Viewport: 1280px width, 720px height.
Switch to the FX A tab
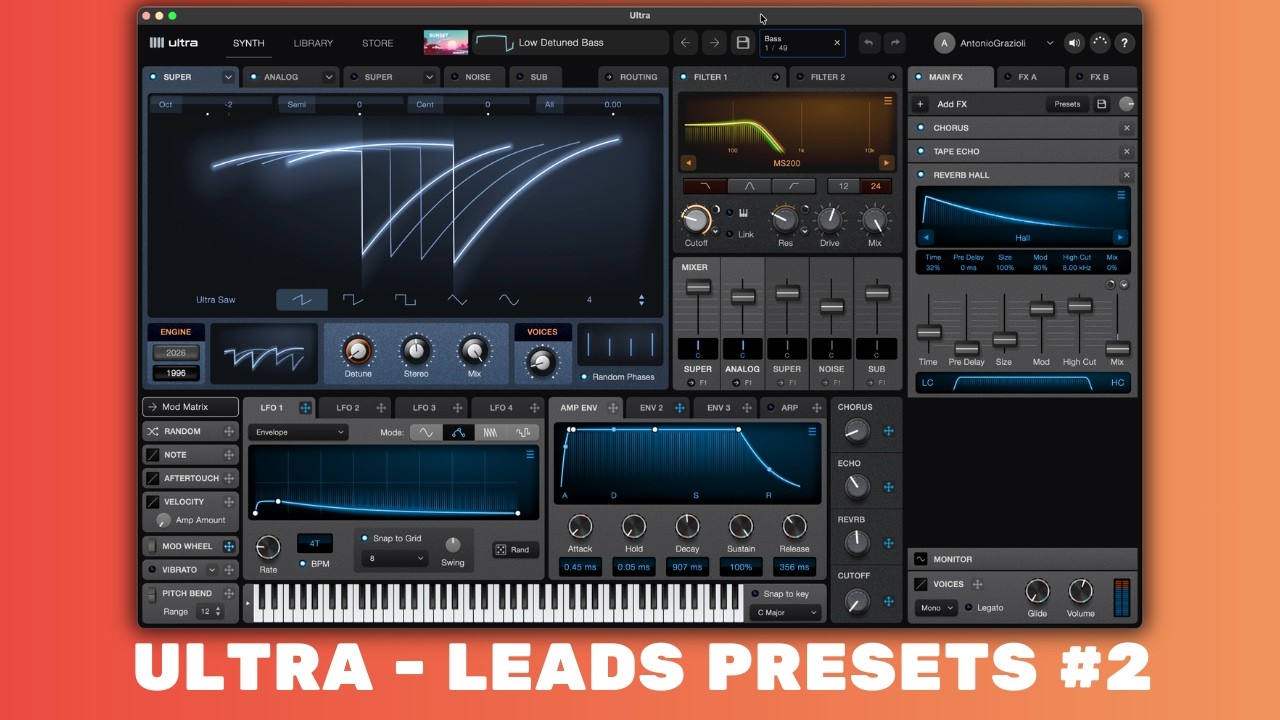(x=1028, y=77)
